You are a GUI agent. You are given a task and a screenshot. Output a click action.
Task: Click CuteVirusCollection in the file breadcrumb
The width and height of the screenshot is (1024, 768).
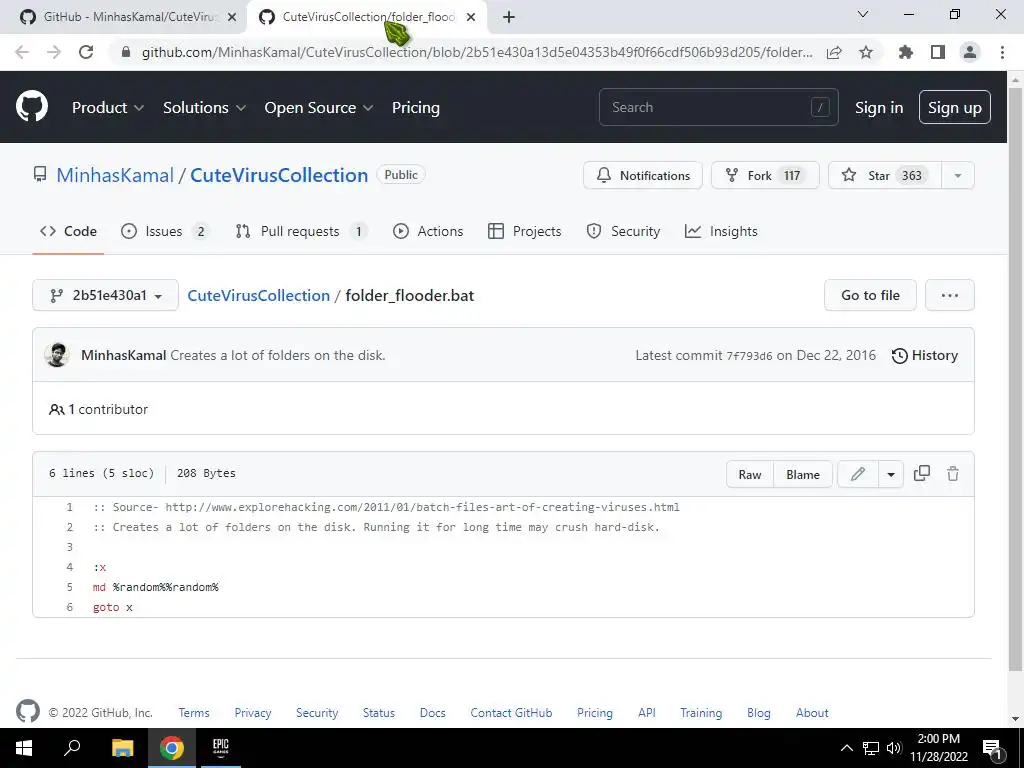click(259, 295)
